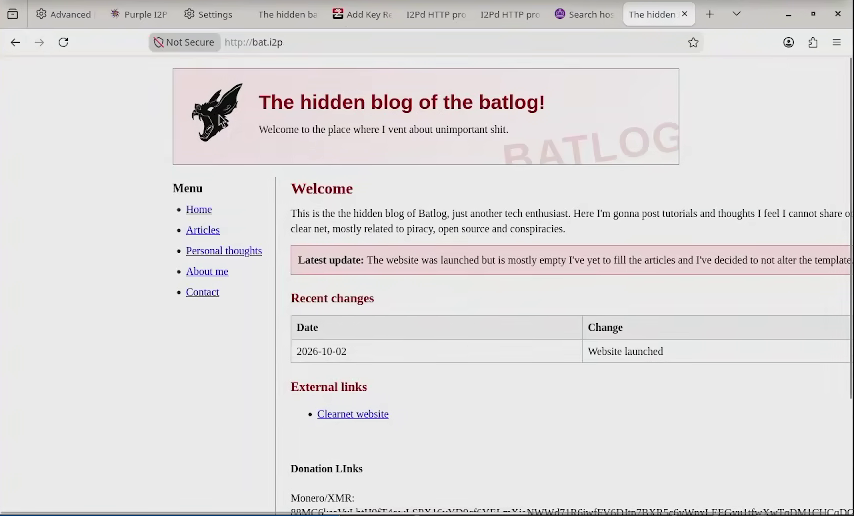Switch to the first 'The hidden ba' tab

pos(287,14)
